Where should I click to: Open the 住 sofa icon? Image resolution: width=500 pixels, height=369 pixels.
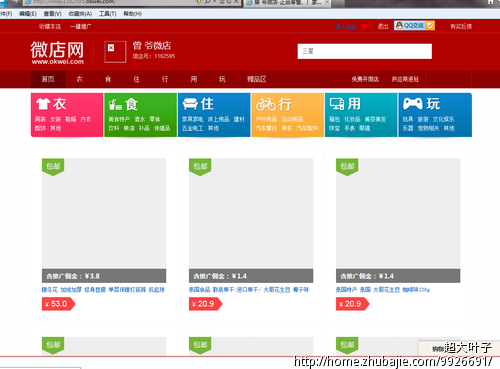(190, 104)
